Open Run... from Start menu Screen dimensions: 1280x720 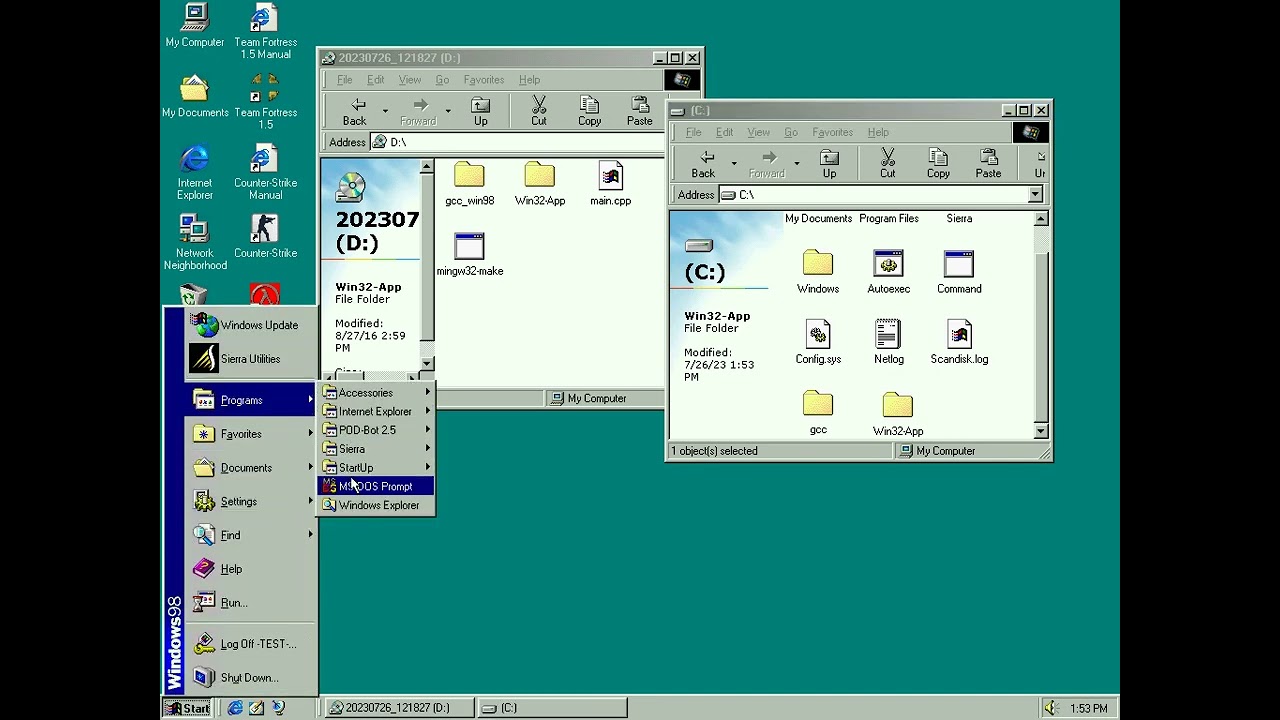pos(251,603)
